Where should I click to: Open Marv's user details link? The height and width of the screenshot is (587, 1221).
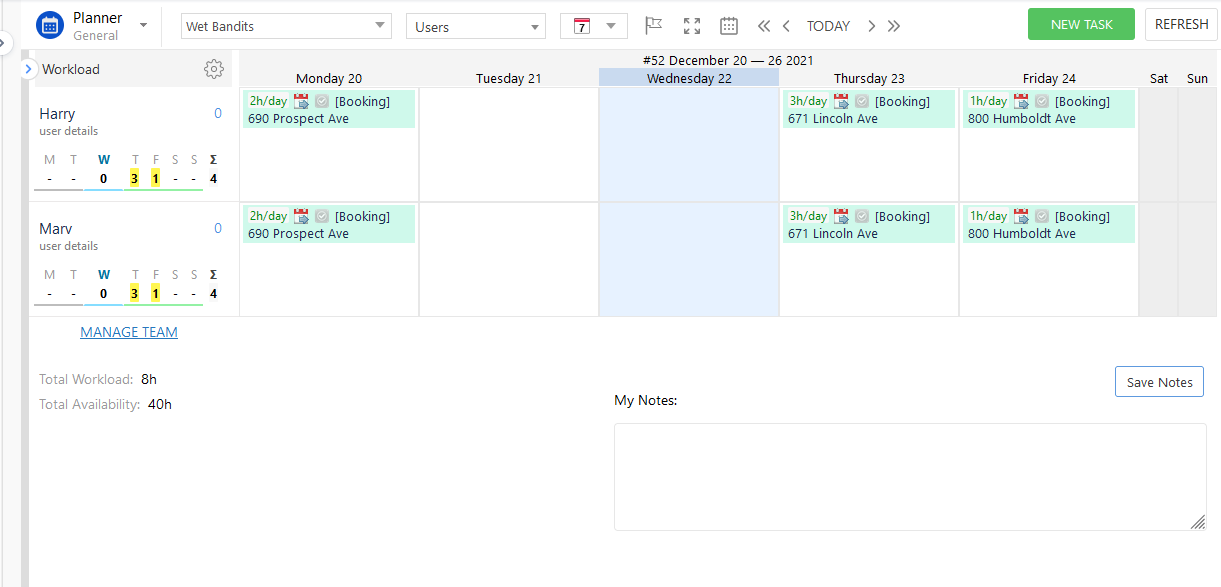[69, 246]
